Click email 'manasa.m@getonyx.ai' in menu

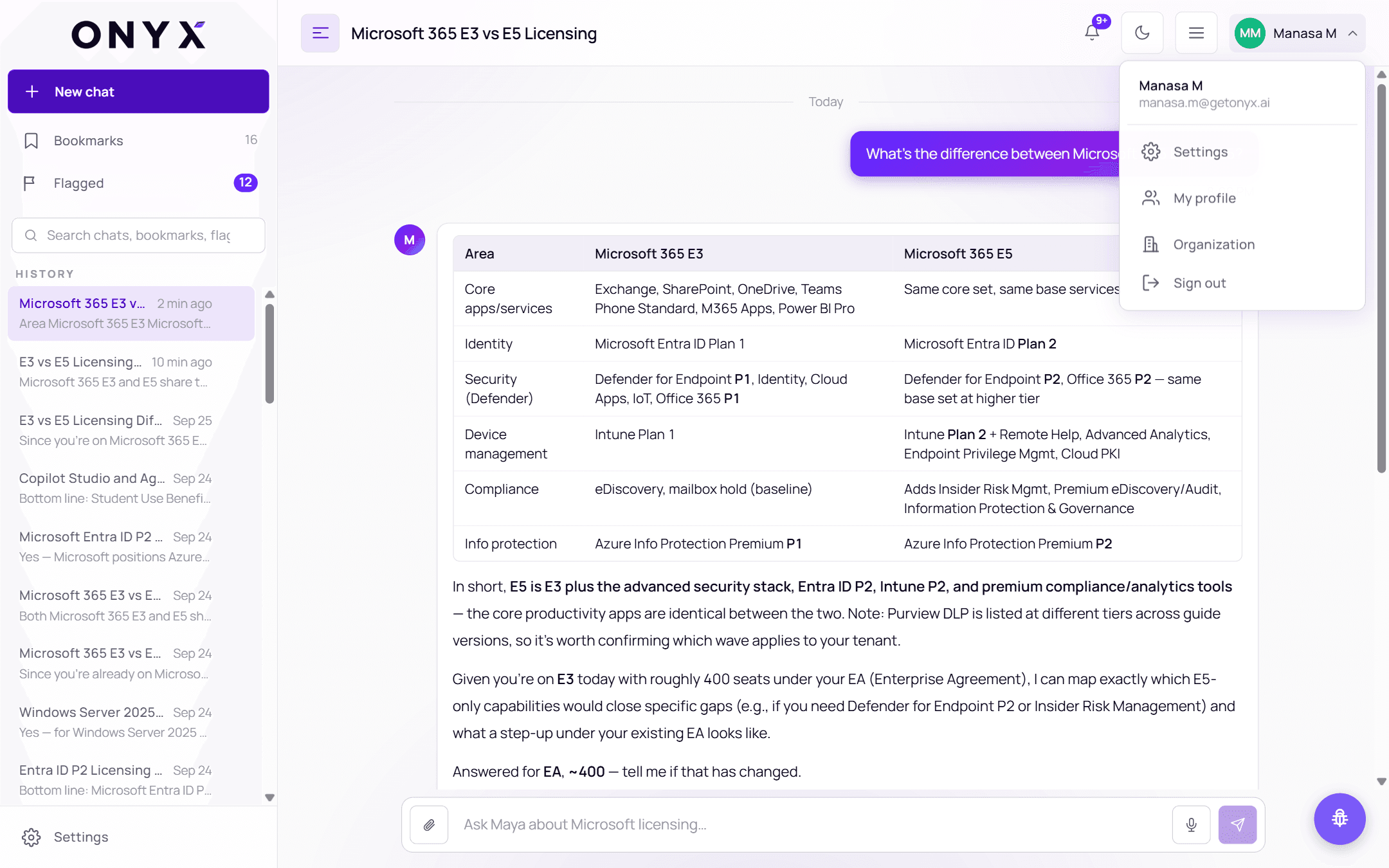(x=1204, y=103)
